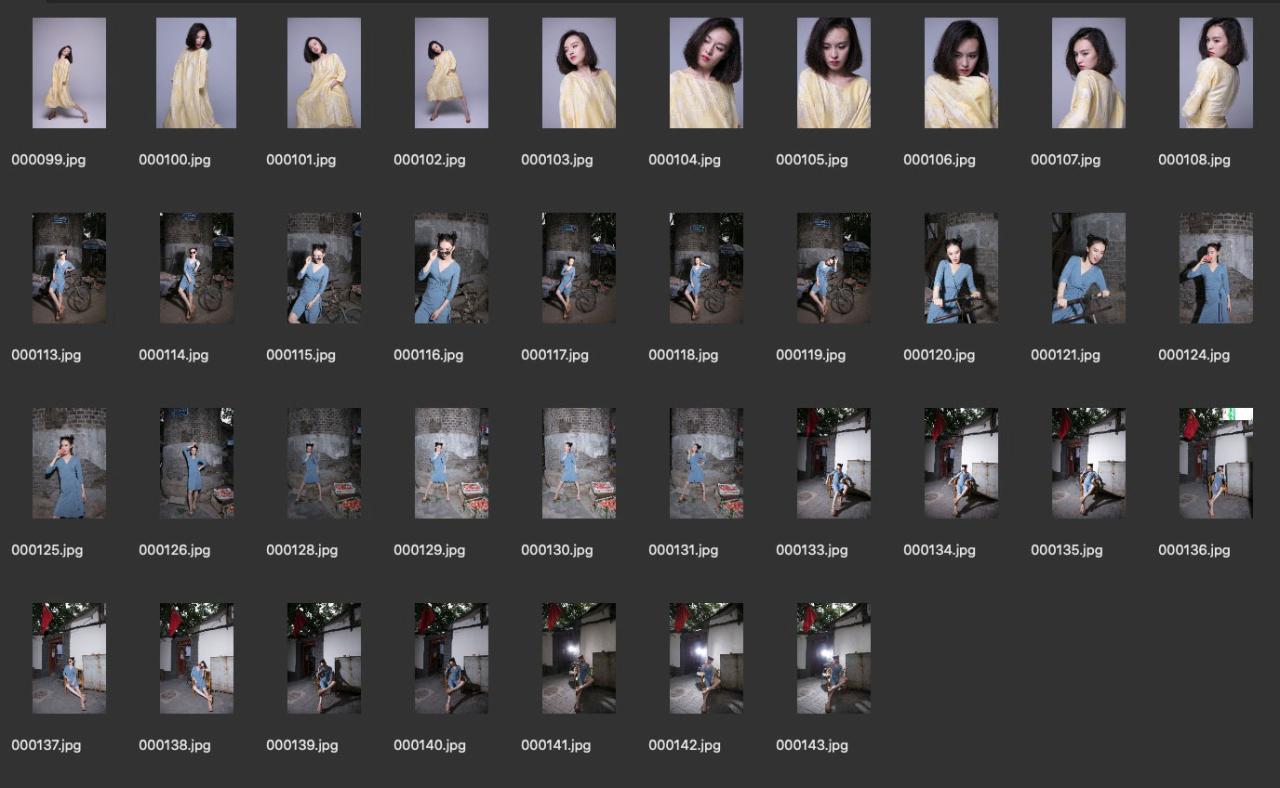Viewport: 1280px width, 788px height.
Task: Click the 000139.jpg file name
Action: pyautogui.click(x=302, y=745)
